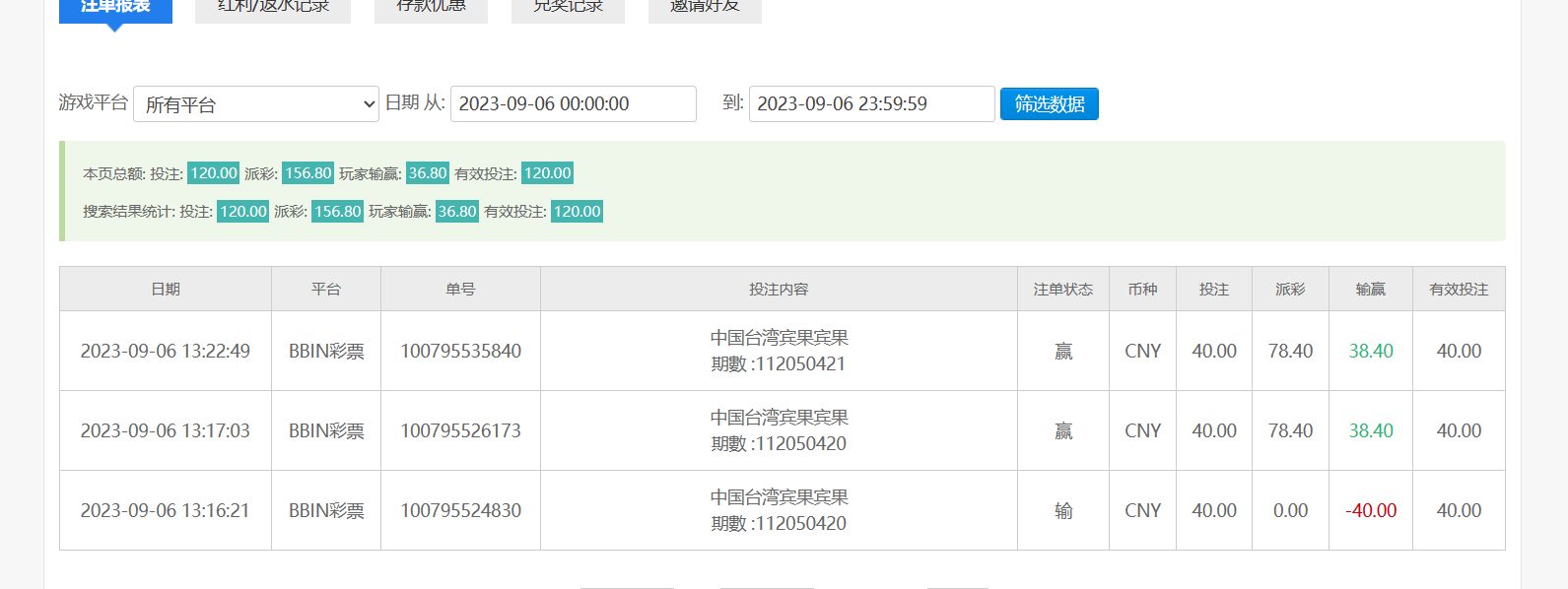Click the end date field 2023-09-06 23:59:59
The height and width of the screenshot is (589, 1568).
coord(871,104)
